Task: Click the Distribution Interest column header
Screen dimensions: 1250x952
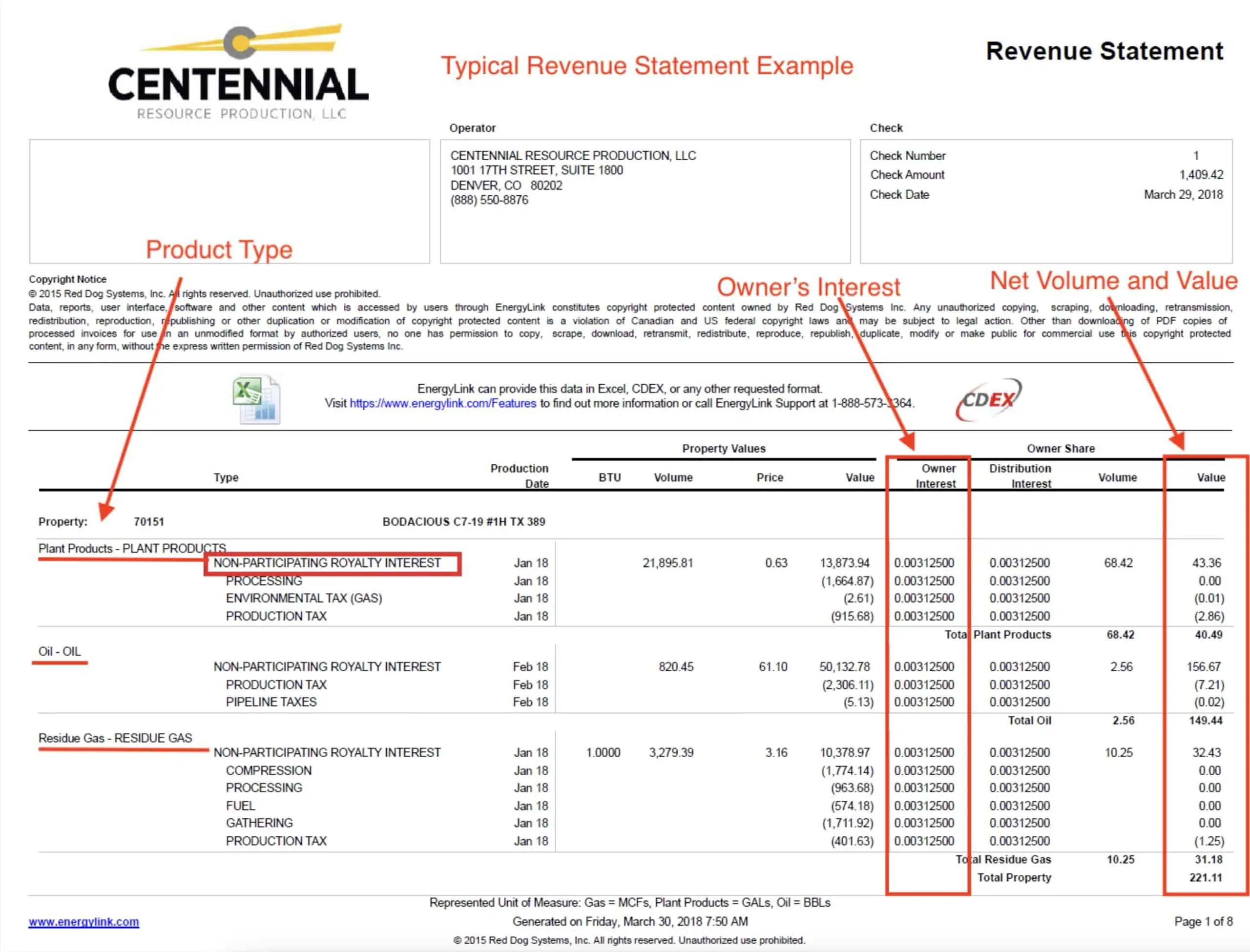Action: 1020,476
